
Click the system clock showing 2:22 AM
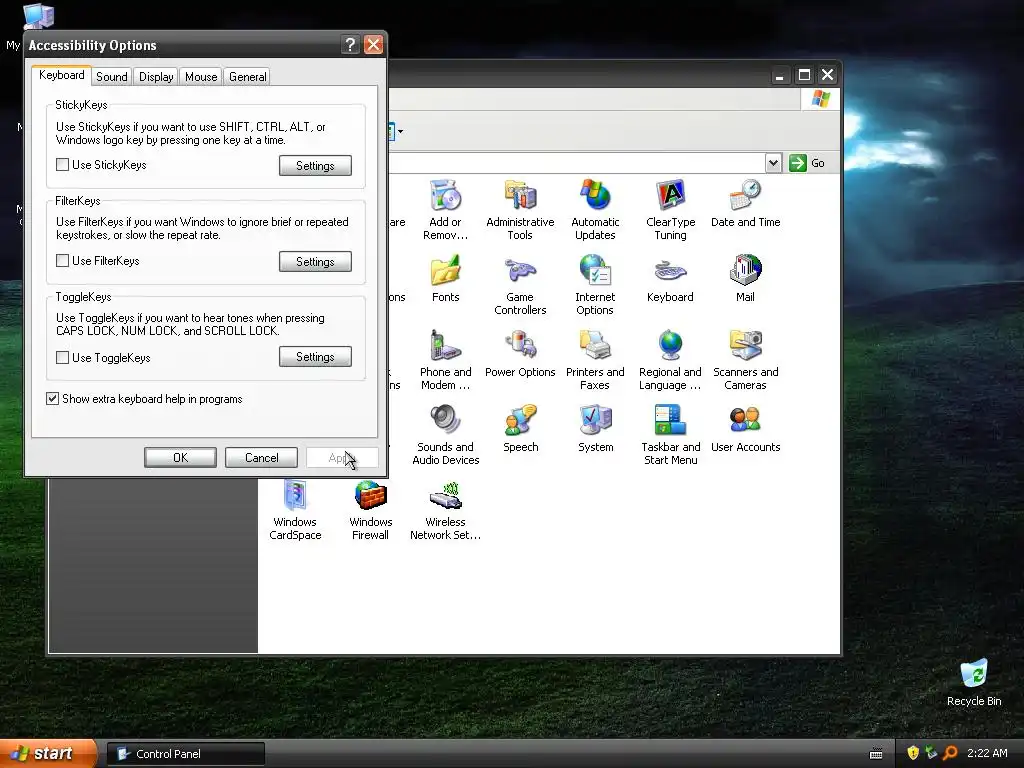tap(987, 753)
